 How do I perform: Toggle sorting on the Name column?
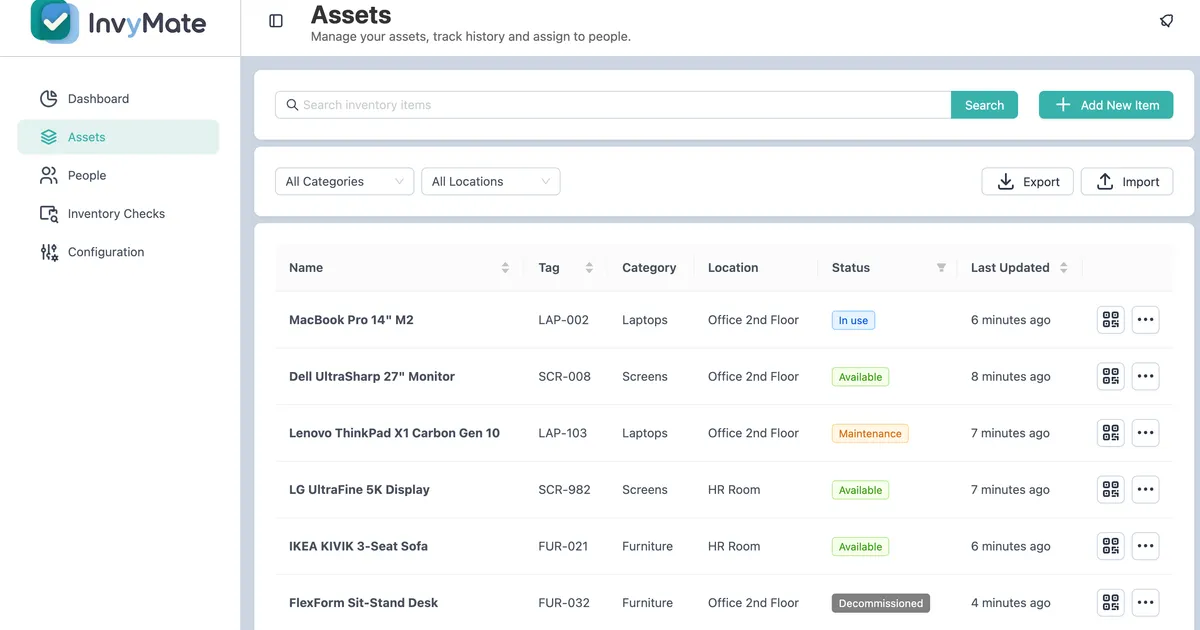[505, 268]
